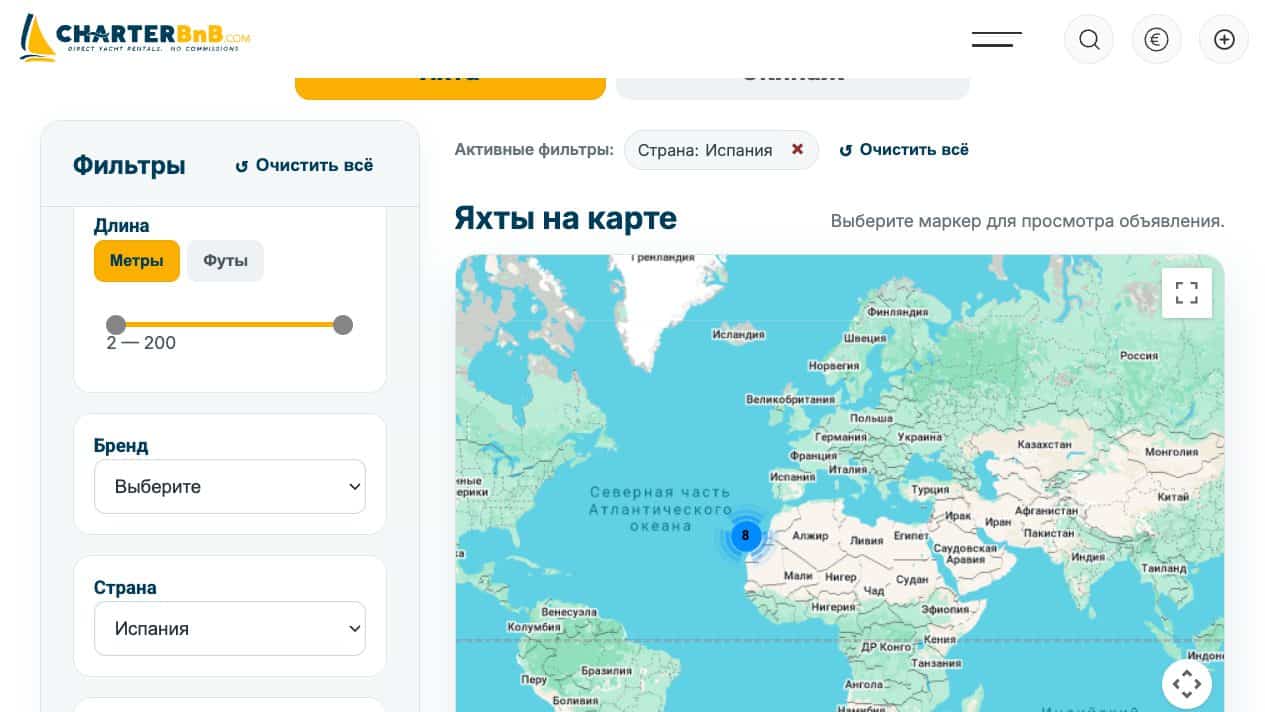1265x712 pixels.
Task: Click Очистить всё next to active filters
Action: pos(904,150)
